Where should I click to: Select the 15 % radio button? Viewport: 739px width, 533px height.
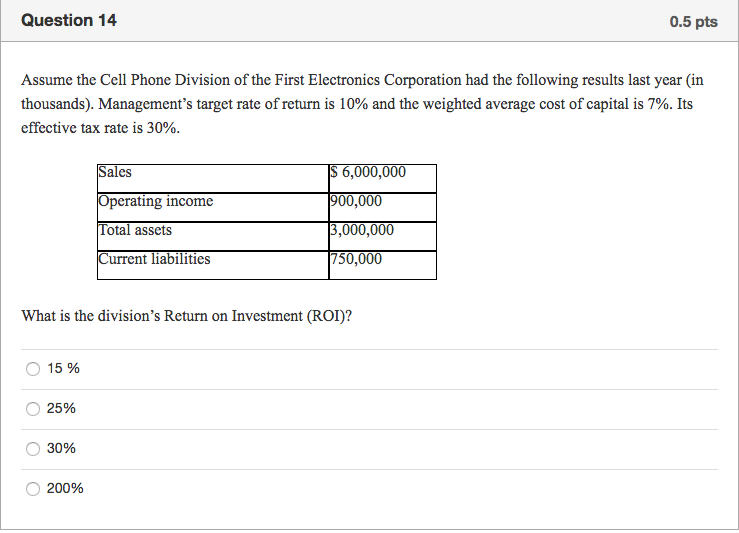click(33, 369)
